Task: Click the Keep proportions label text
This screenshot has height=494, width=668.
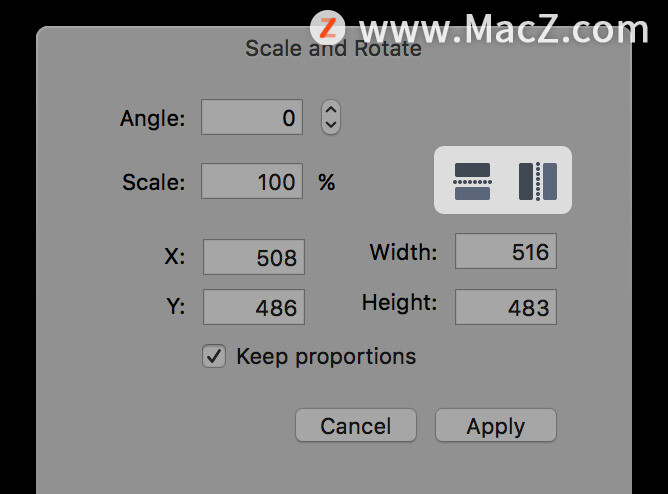Action: pyautogui.click(x=326, y=357)
